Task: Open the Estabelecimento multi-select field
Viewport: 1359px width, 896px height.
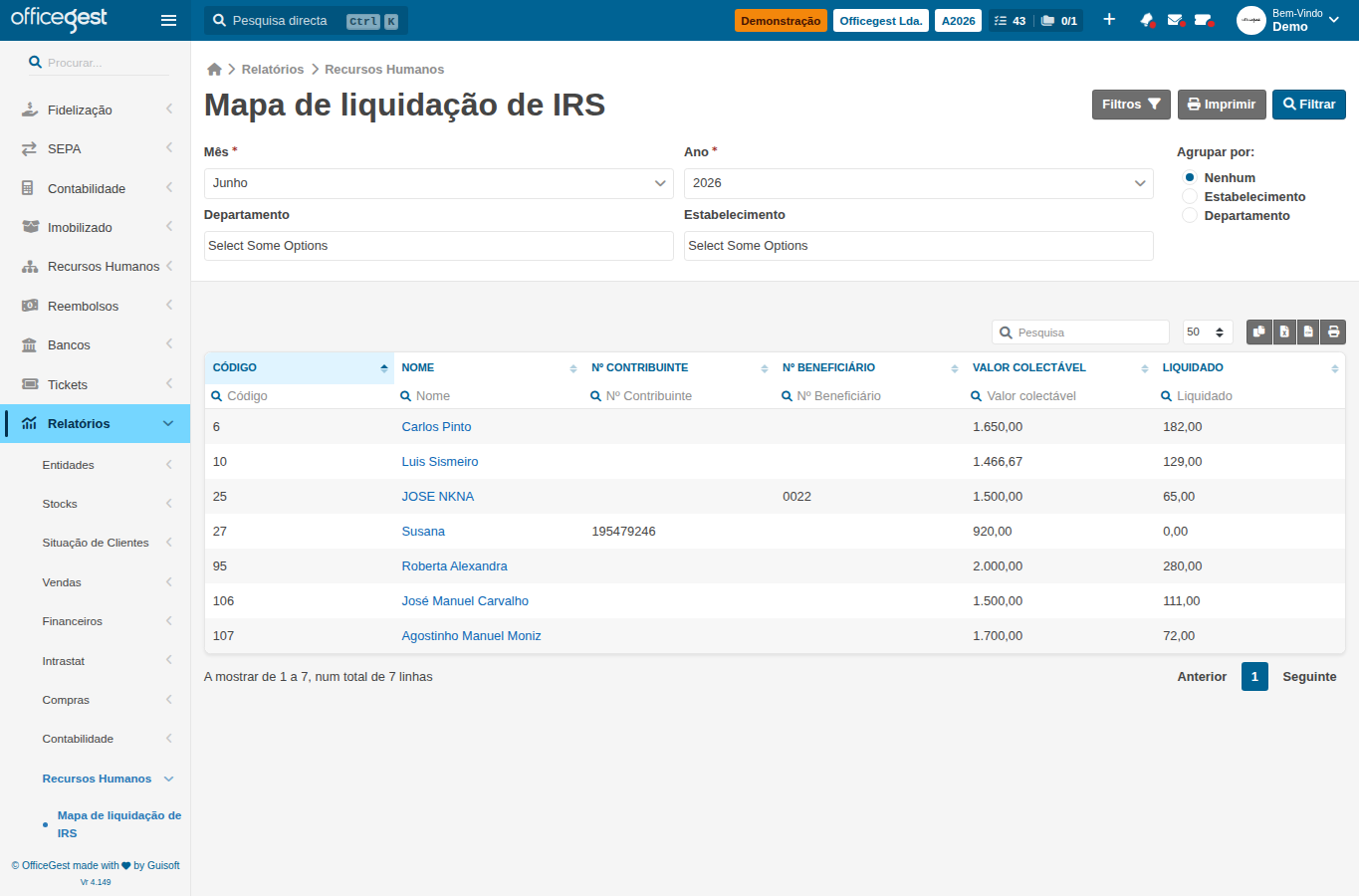Action: (x=919, y=246)
